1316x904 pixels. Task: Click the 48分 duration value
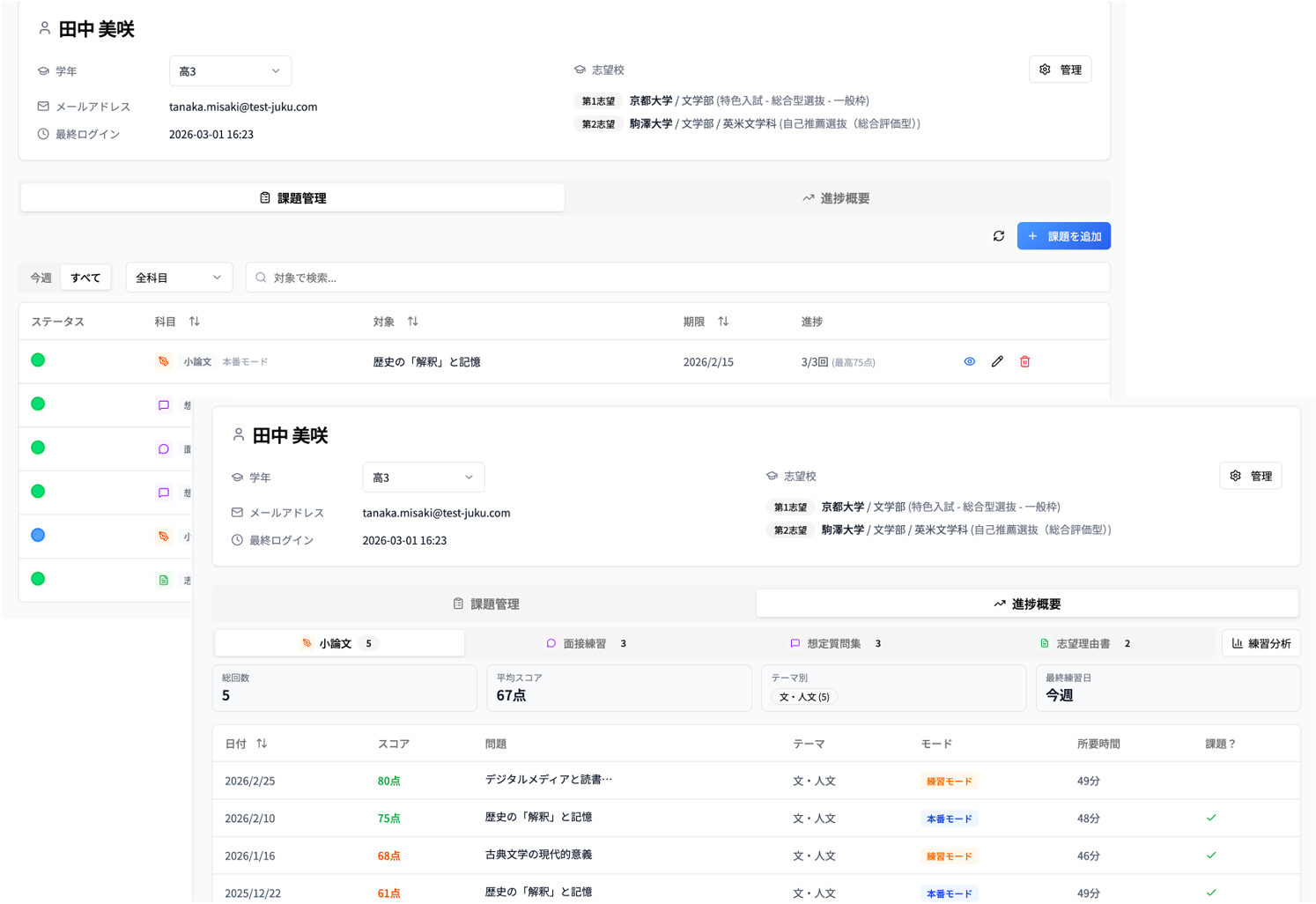[x=1088, y=819]
